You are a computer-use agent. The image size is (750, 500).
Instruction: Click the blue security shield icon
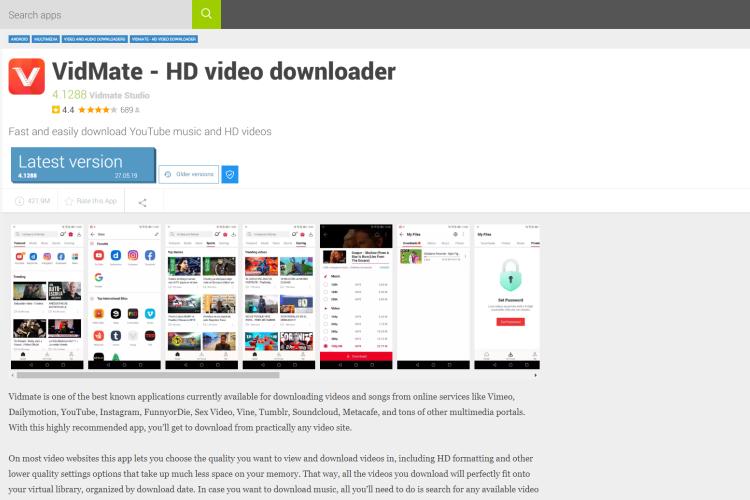pyautogui.click(x=230, y=174)
